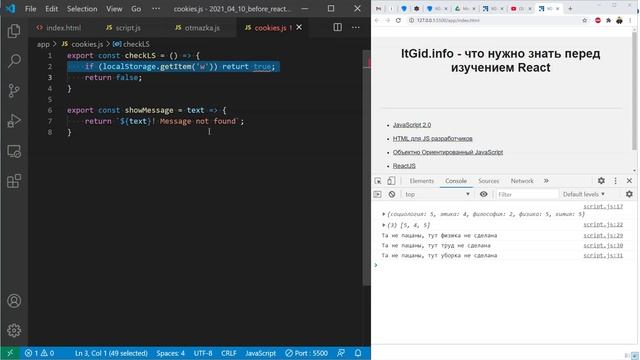Click the DevTools inspect element icon
Viewport: 640px width, 360px height.
[378, 181]
